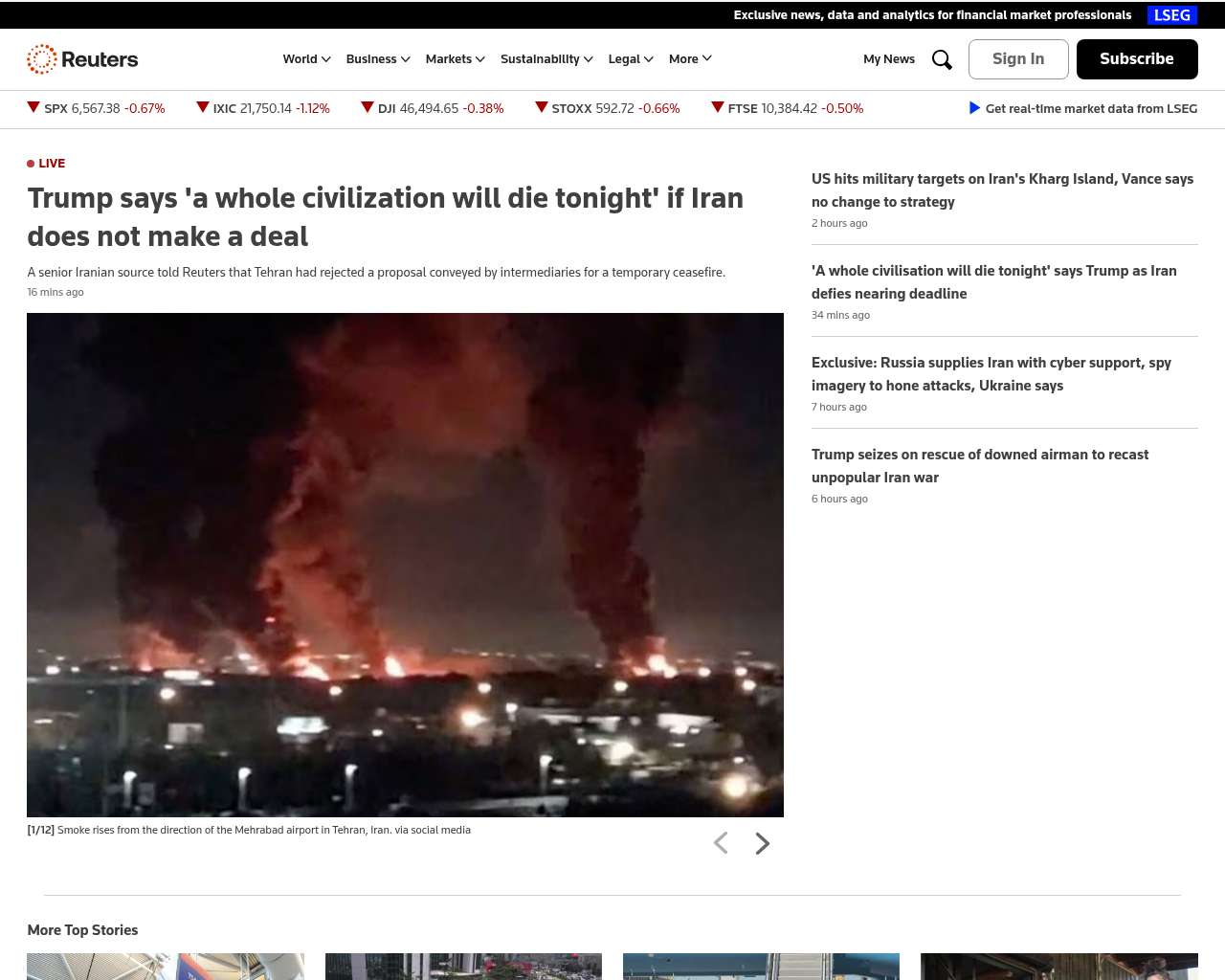
Task: Click the '[1/12]' photo caption text
Action: pos(249,831)
